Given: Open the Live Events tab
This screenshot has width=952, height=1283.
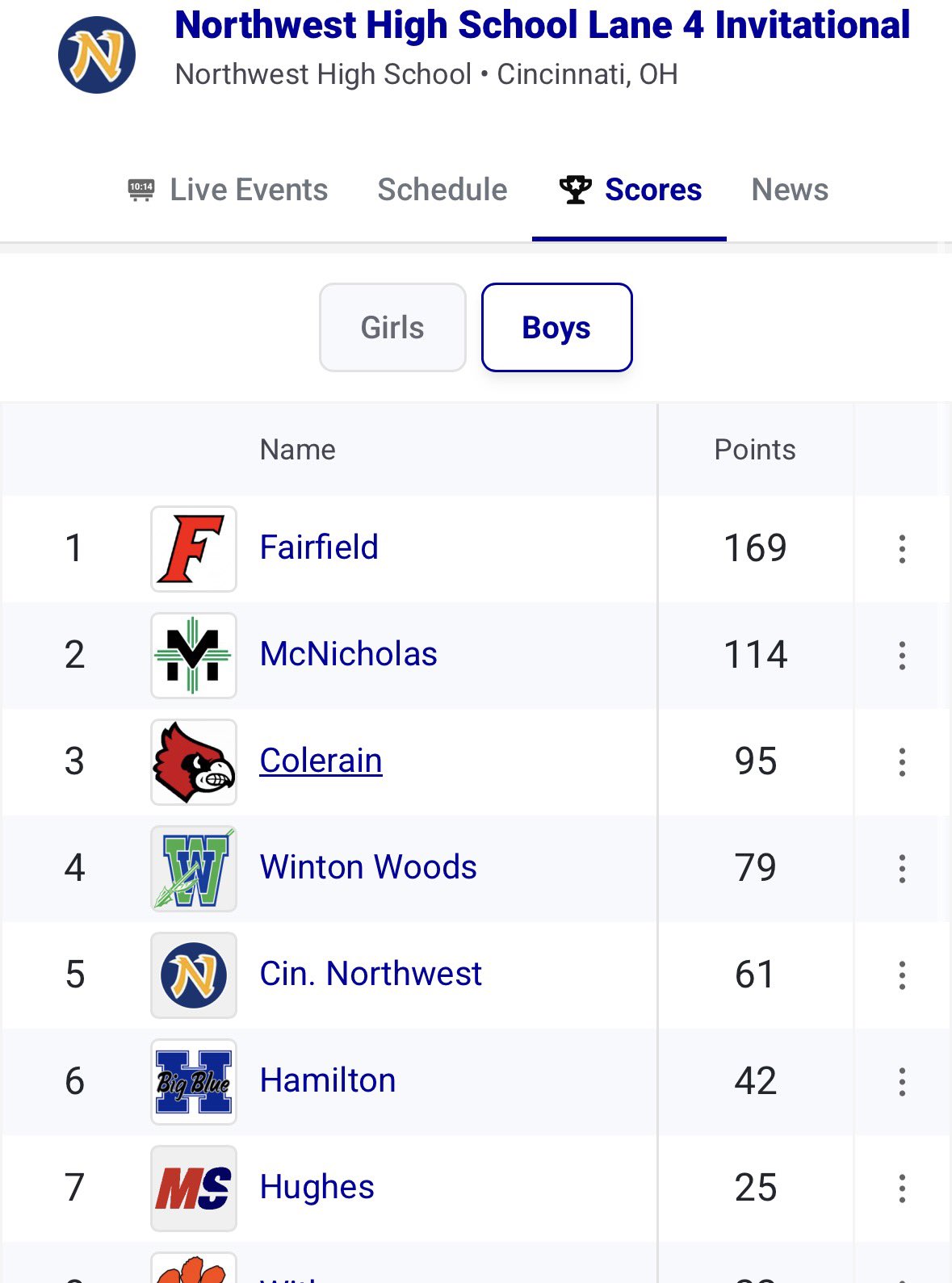Looking at the screenshot, I should (229, 191).
